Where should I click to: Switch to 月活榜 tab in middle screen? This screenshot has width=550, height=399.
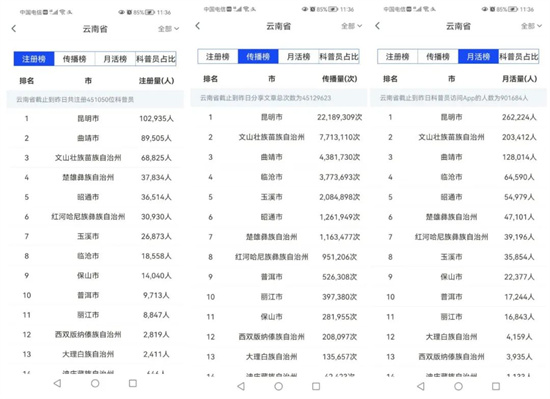coord(298,56)
